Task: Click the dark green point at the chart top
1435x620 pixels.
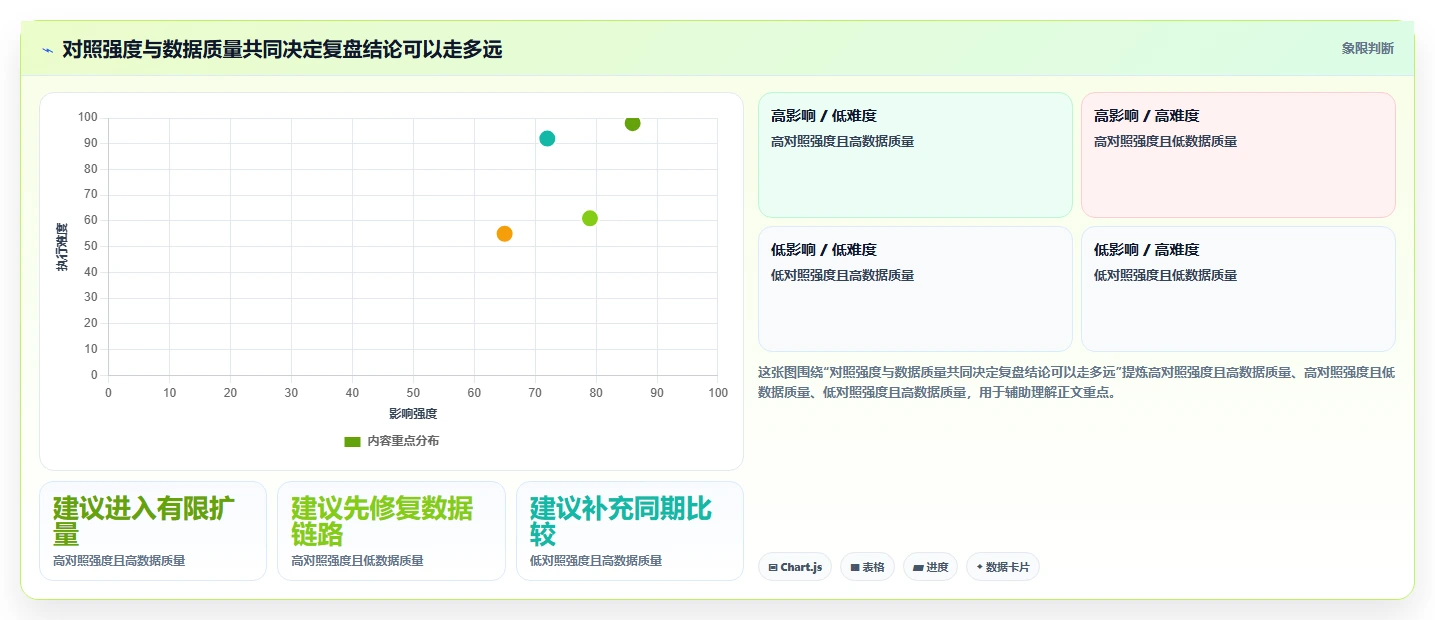Action: 632,123
